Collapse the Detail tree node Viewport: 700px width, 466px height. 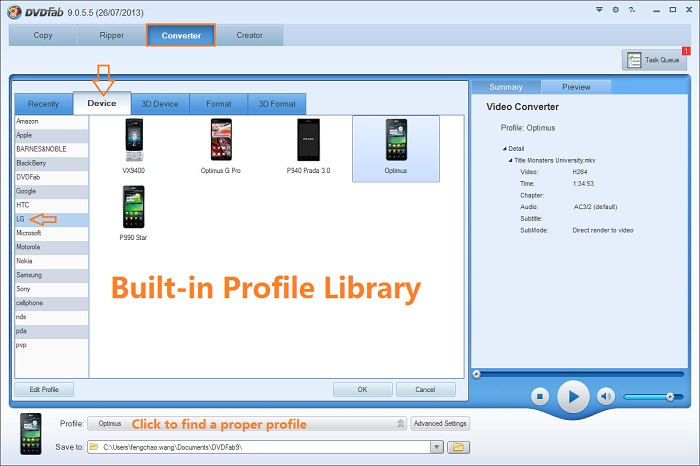click(504, 149)
